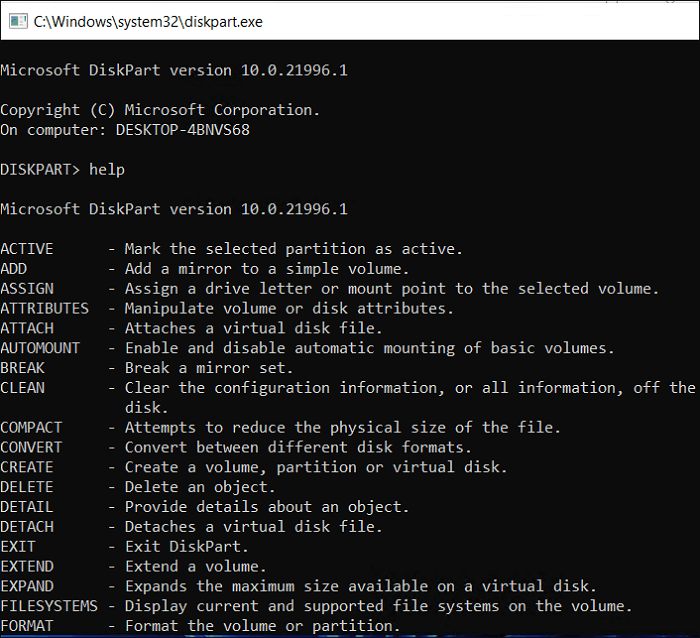Select the FILESYSTEMS command name

pyautogui.click(x=49, y=606)
